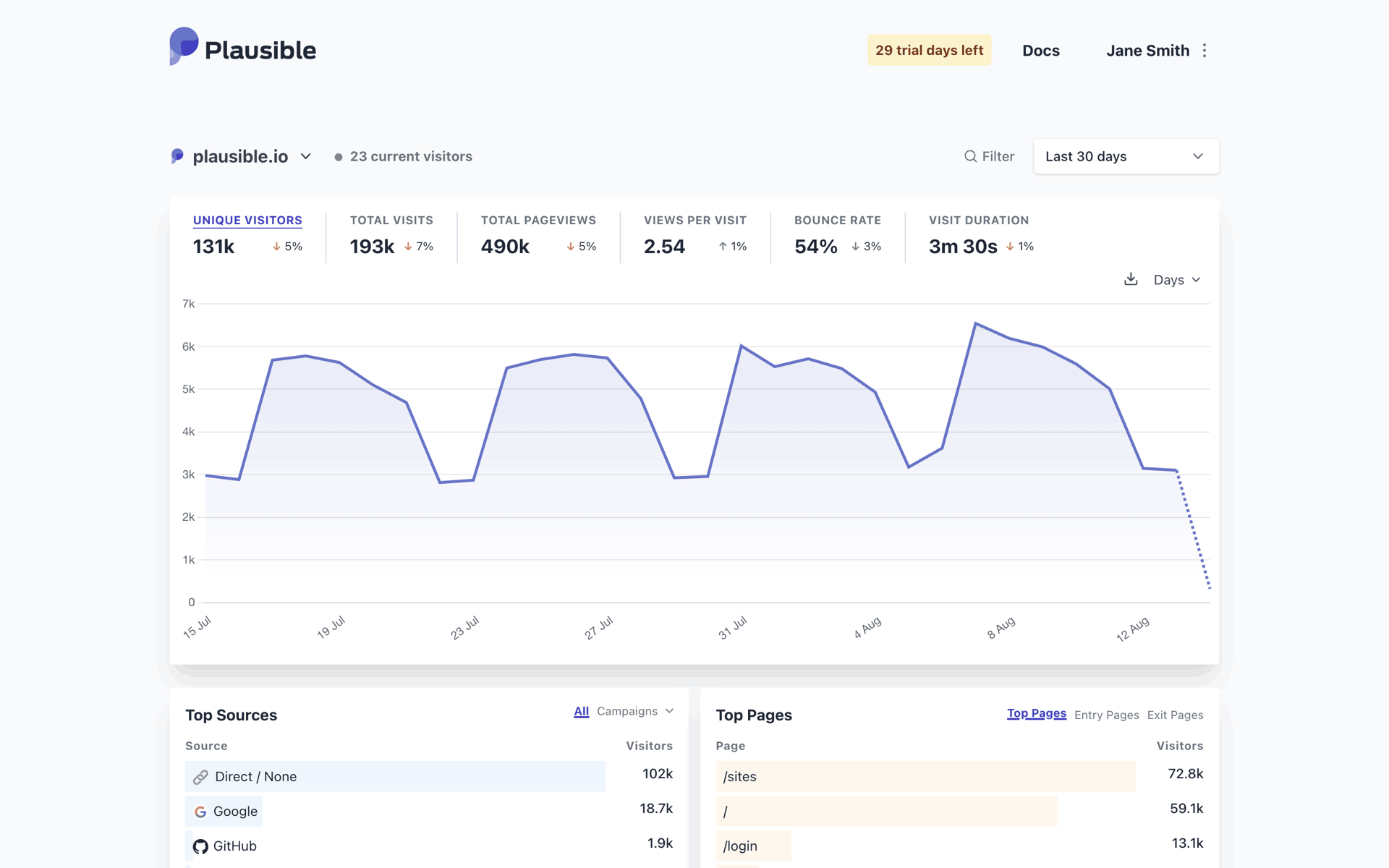Click the current visitors status dot
The width and height of the screenshot is (1389, 868).
point(338,157)
